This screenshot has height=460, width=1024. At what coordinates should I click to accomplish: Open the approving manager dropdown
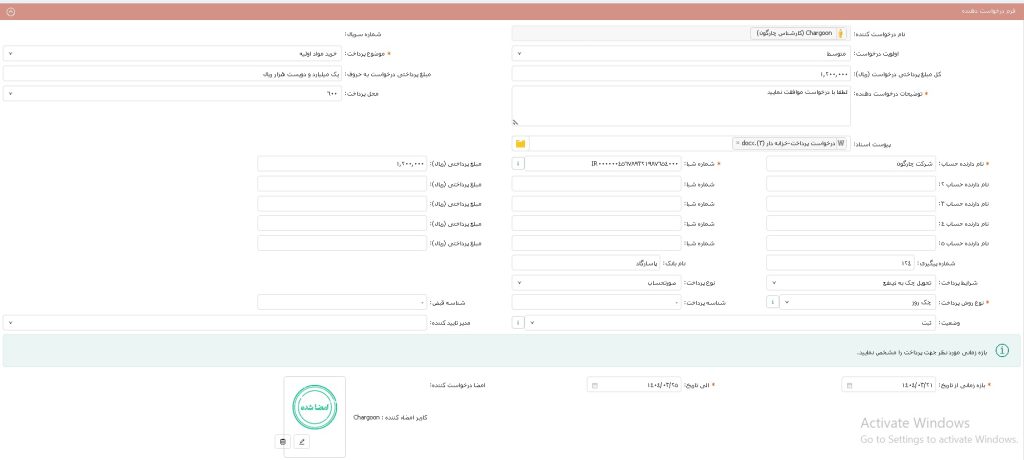215,322
